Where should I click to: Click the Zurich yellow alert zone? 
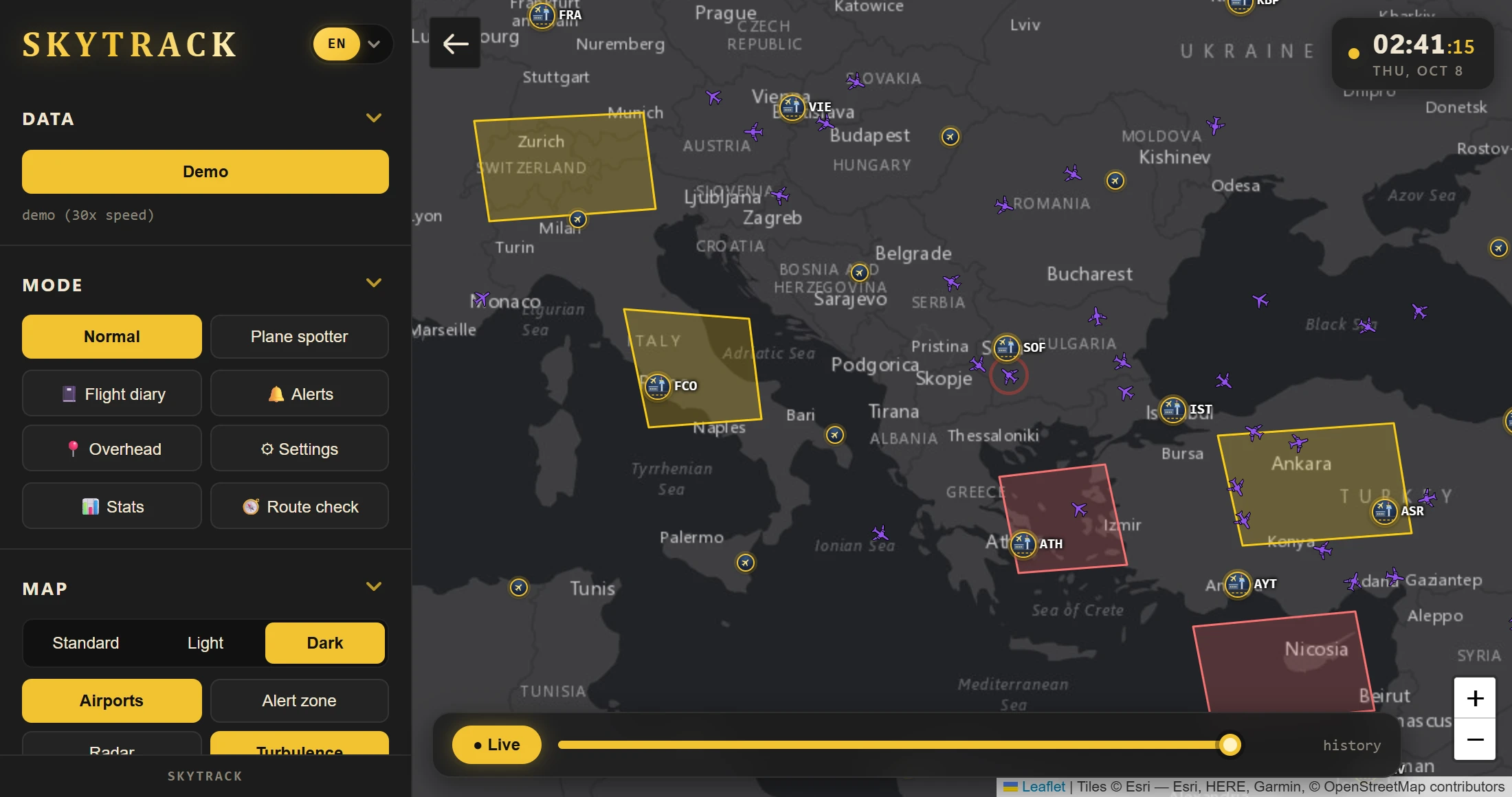tap(564, 167)
